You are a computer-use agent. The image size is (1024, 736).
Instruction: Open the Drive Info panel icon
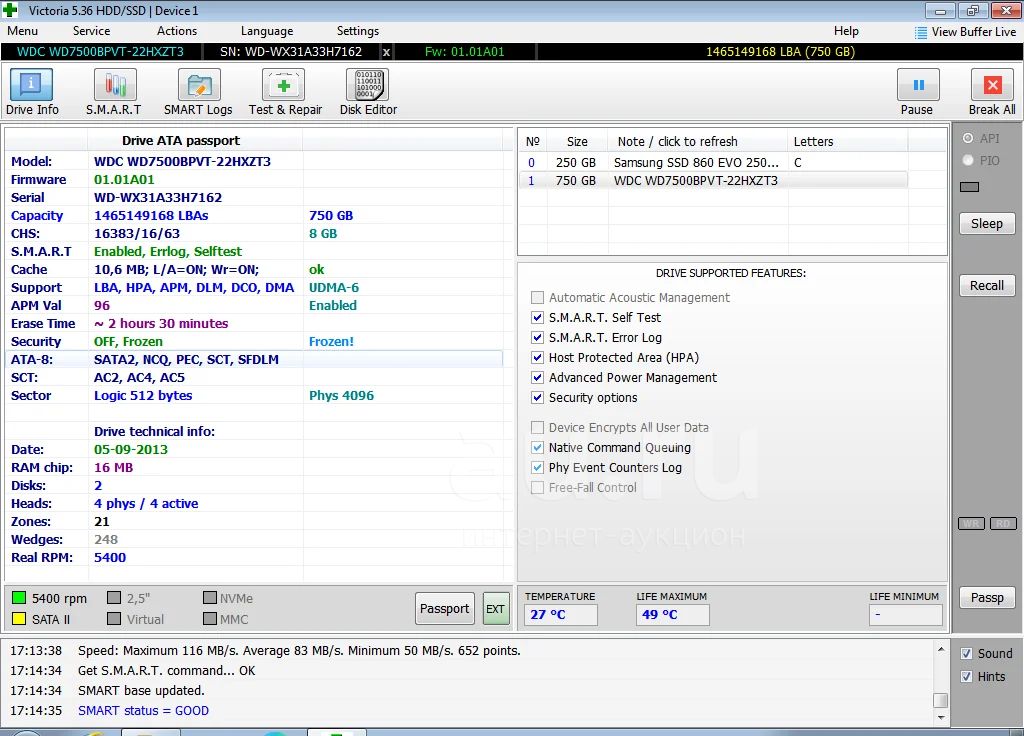[x=31, y=85]
